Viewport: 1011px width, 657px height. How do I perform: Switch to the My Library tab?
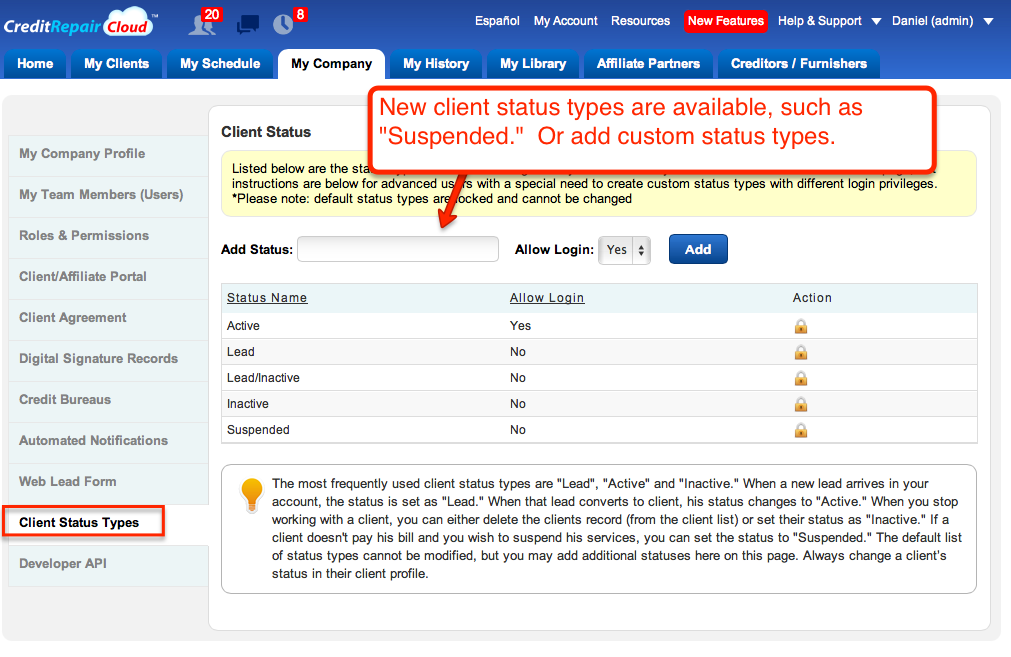click(x=533, y=64)
